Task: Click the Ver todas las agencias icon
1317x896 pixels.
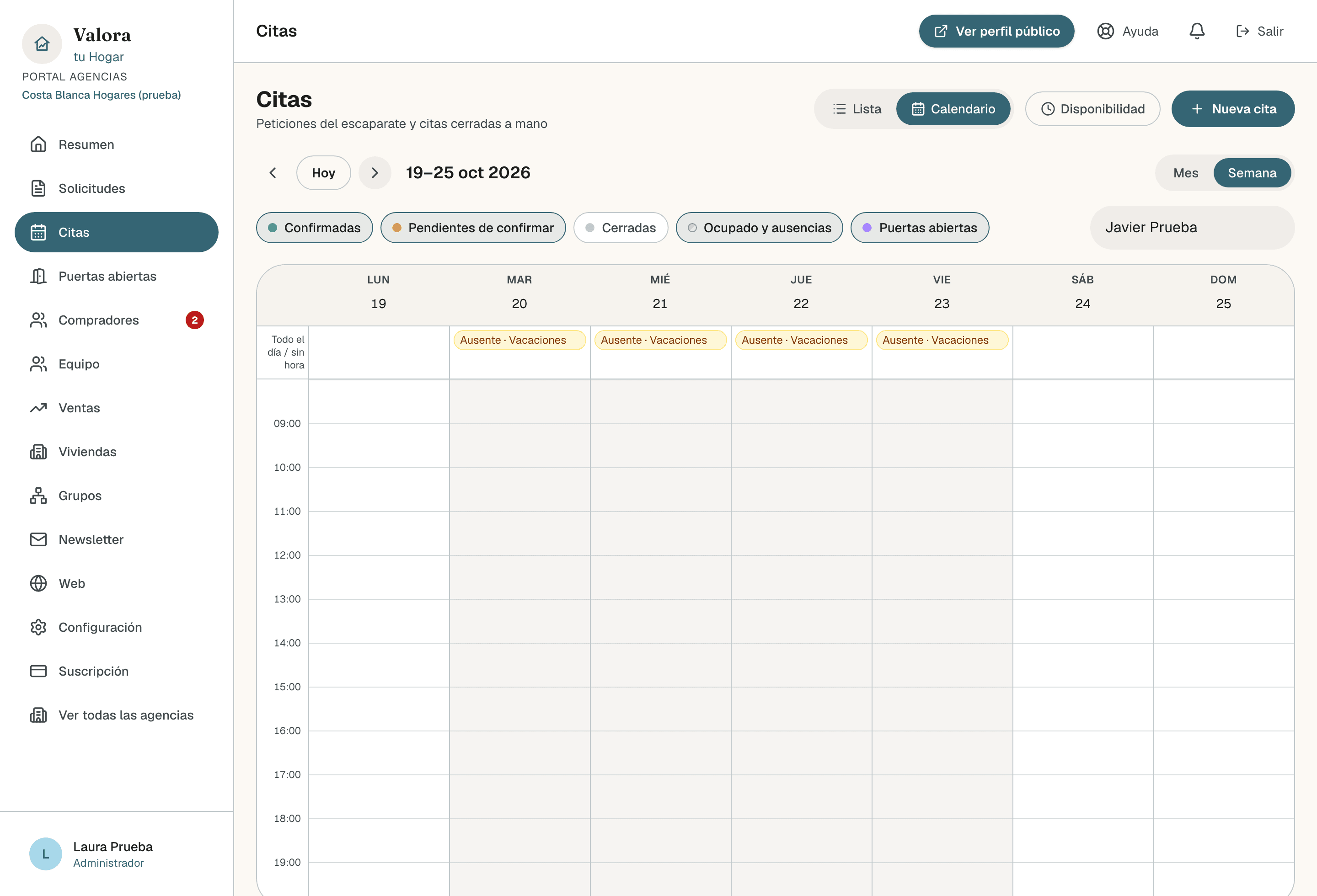Action: (38, 715)
